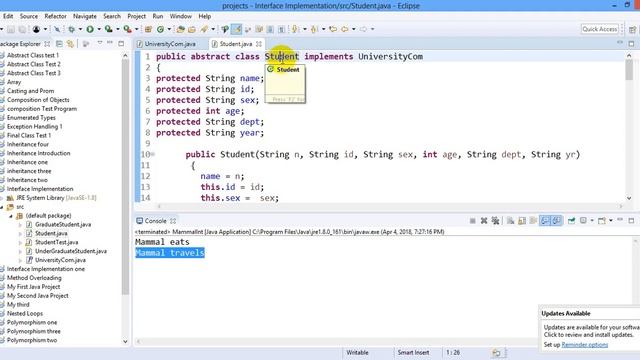The height and width of the screenshot is (360, 640).
Task: Open the Window menu
Action: (180, 16)
